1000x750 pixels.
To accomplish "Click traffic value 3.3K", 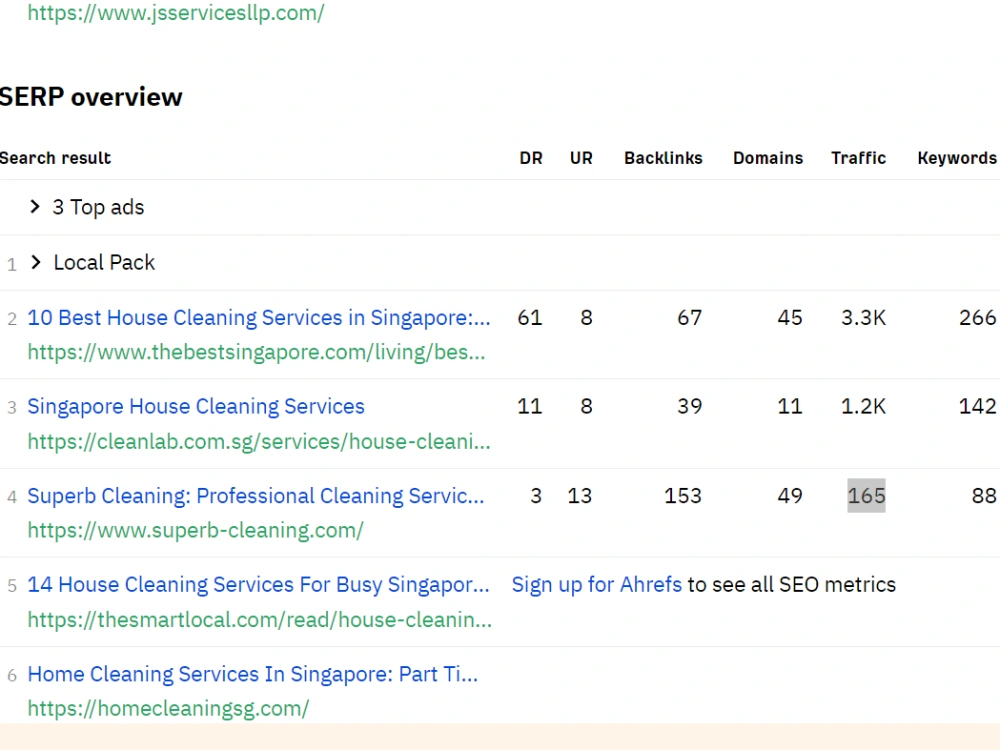I will [864, 318].
